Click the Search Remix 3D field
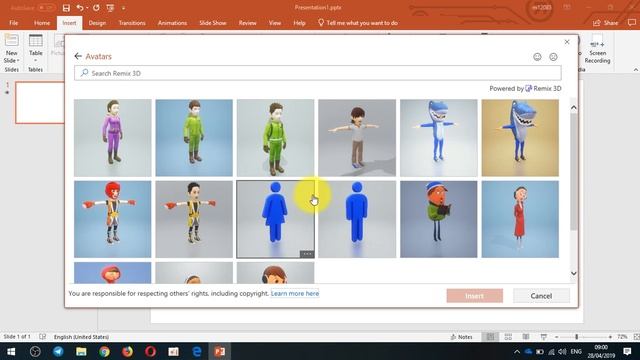 tap(318, 73)
